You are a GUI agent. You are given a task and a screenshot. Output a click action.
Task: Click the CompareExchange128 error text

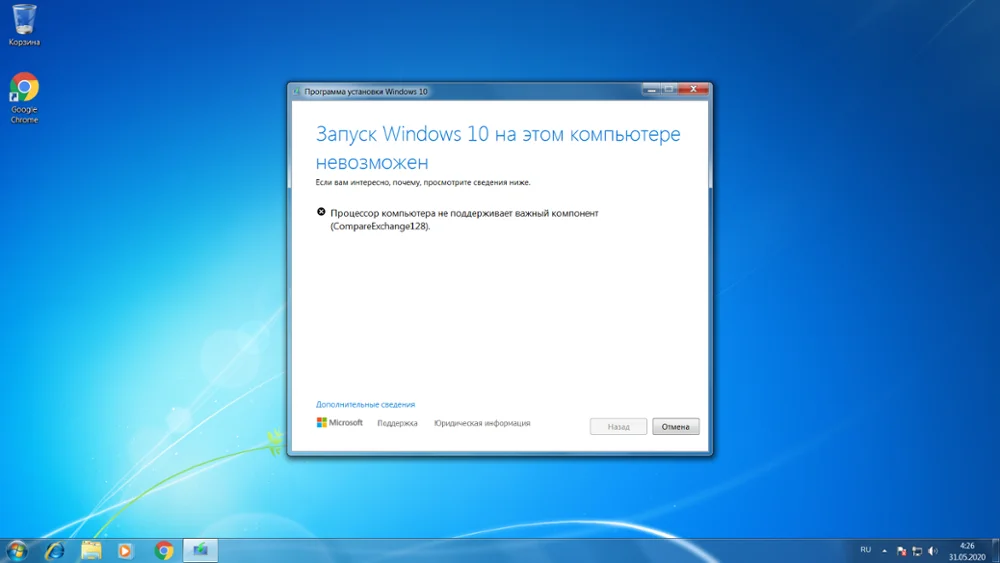(x=464, y=219)
